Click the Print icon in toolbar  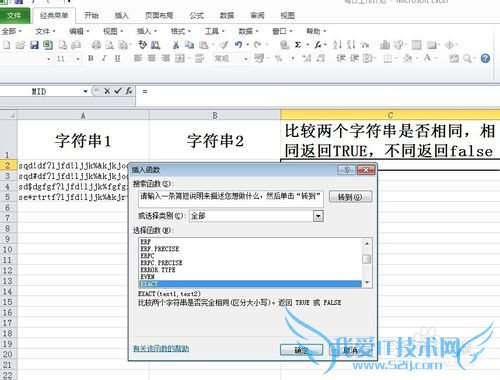[x=96, y=45]
